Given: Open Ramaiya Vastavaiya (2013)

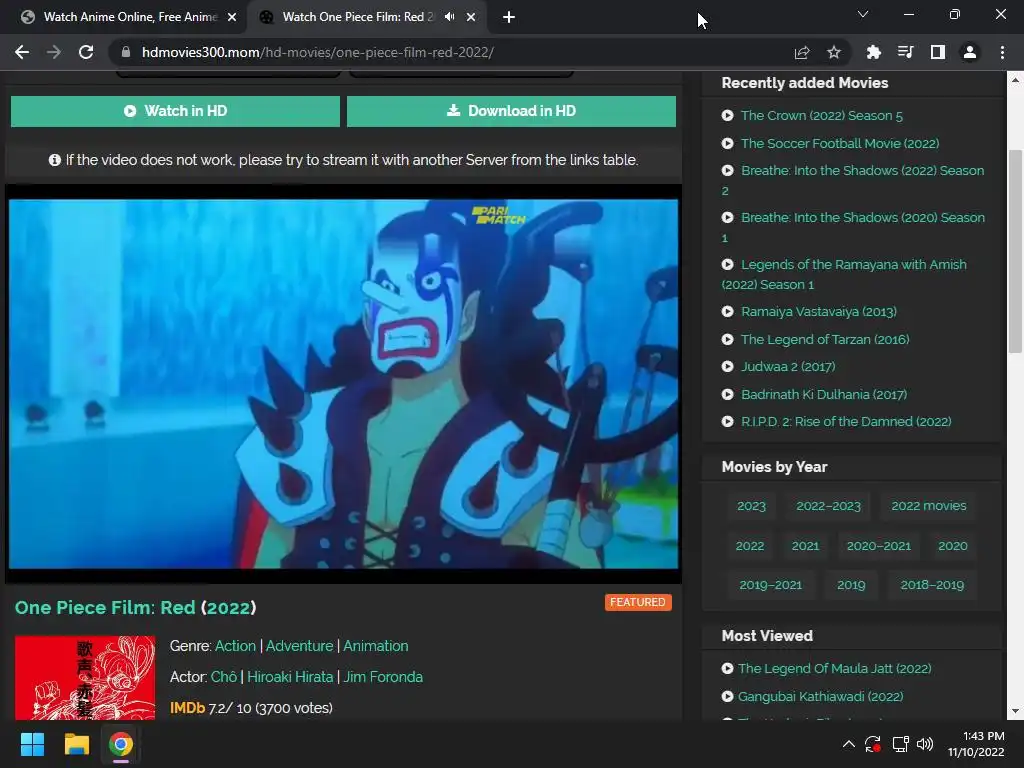Looking at the screenshot, I should pos(819,312).
